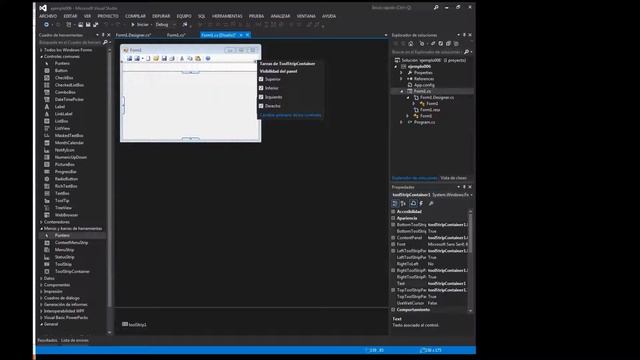Toggle the Izquierdo panel visibility checkbox
Image resolution: width=640 pixels, height=360 pixels.
pyautogui.click(x=261, y=97)
